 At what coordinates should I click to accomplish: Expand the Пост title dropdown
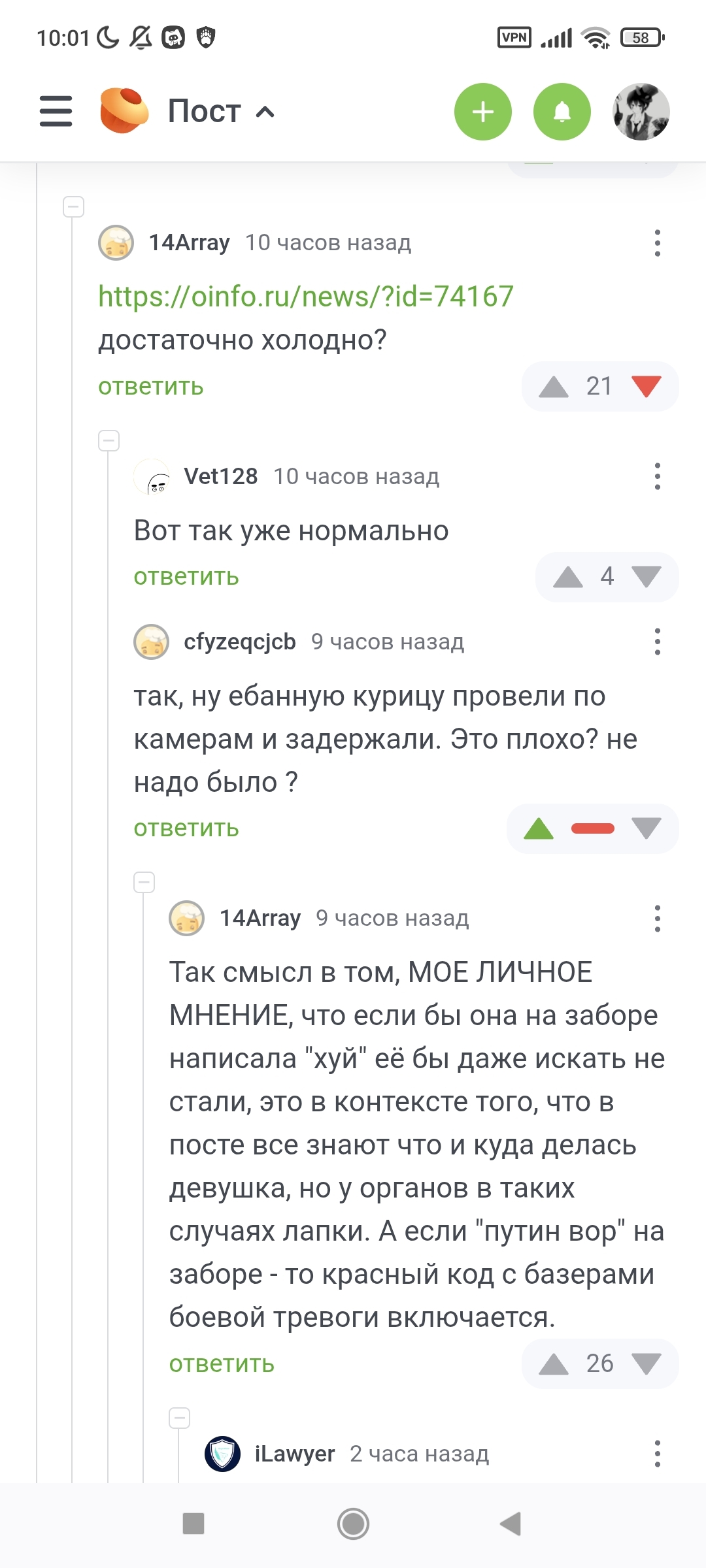[x=265, y=112]
